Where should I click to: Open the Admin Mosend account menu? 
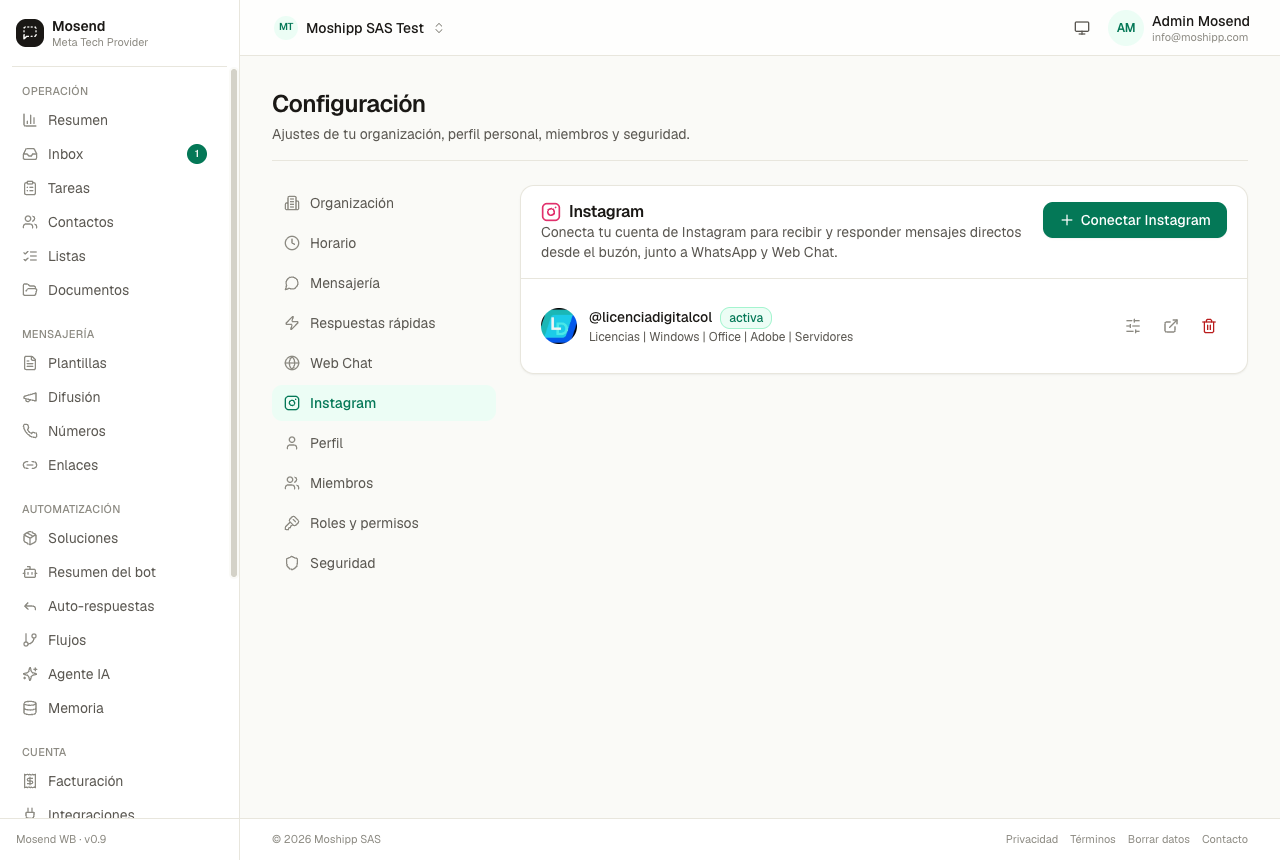tap(1179, 28)
